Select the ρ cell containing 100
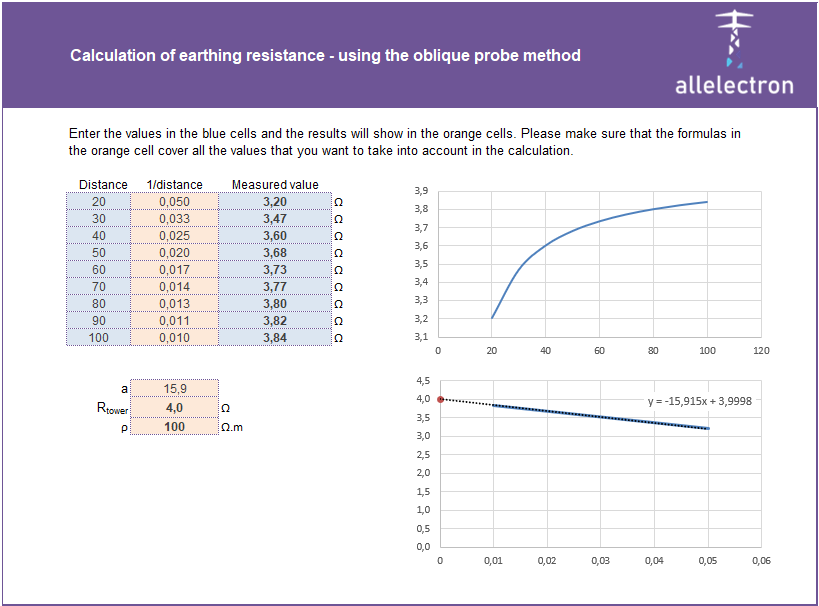Image resolution: width=819 pixels, height=606 pixels. pyautogui.click(x=174, y=427)
